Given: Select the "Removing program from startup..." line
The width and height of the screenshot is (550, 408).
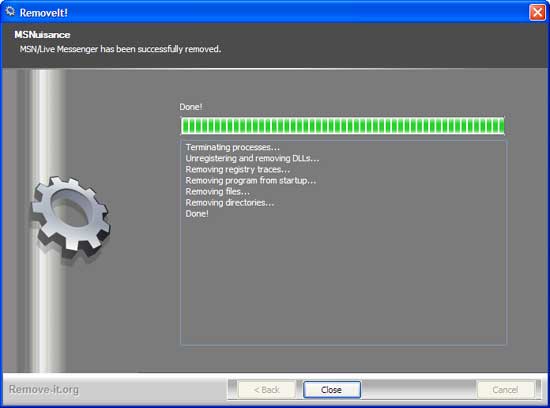Looking at the screenshot, I should tap(250, 180).
